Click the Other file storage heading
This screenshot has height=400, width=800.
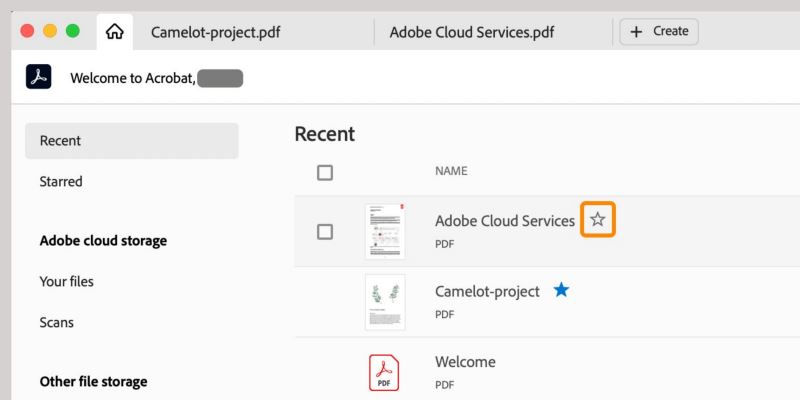[93, 382]
